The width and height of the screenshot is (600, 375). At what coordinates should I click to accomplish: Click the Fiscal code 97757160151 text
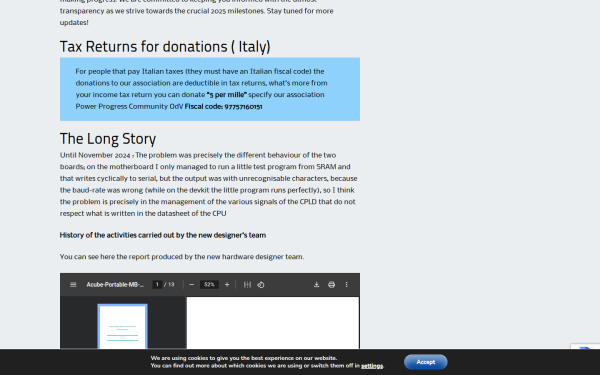(x=223, y=107)
